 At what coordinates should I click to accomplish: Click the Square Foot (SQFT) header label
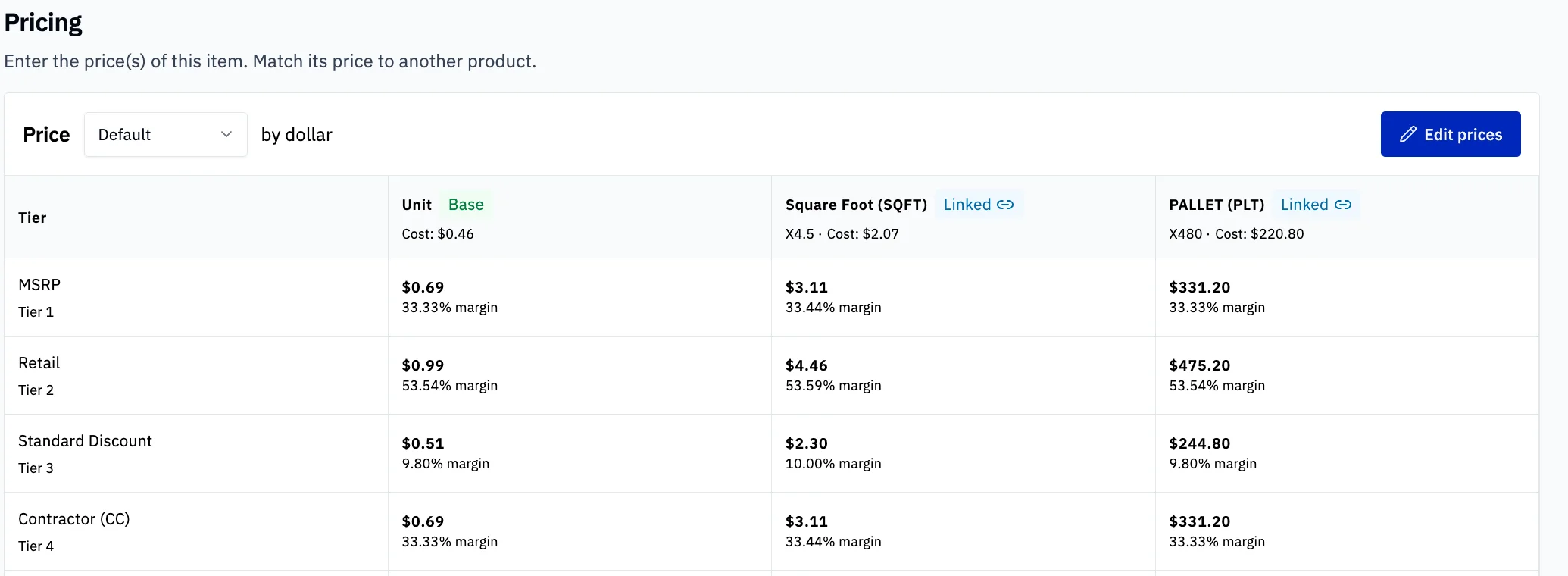coord(856,205)
